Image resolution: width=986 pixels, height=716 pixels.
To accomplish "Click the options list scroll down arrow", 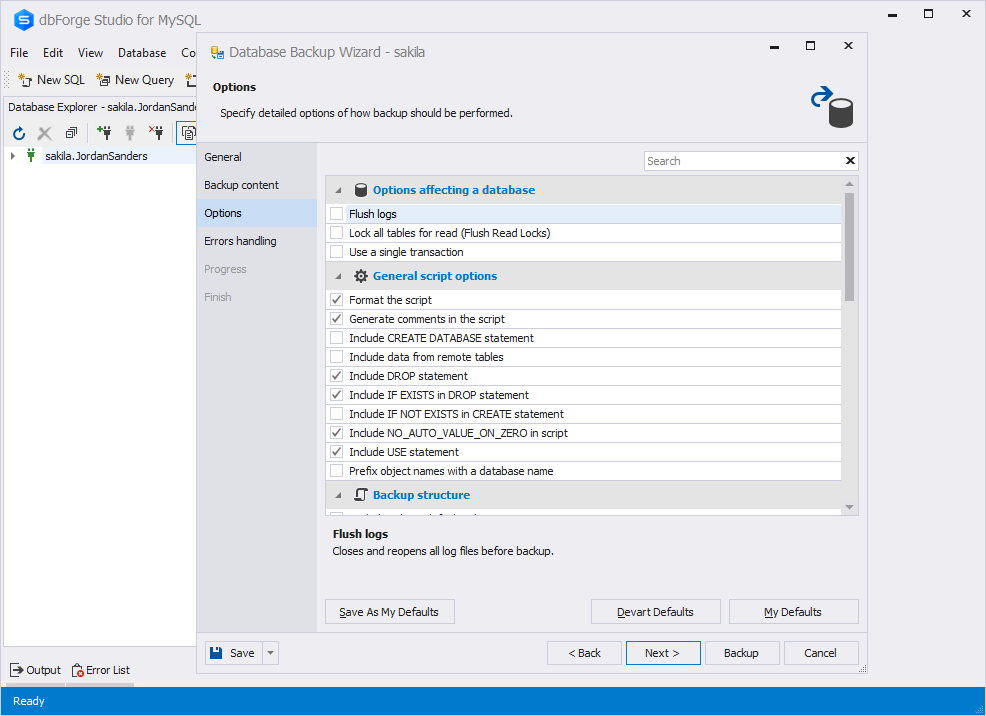I will point(850,507).
